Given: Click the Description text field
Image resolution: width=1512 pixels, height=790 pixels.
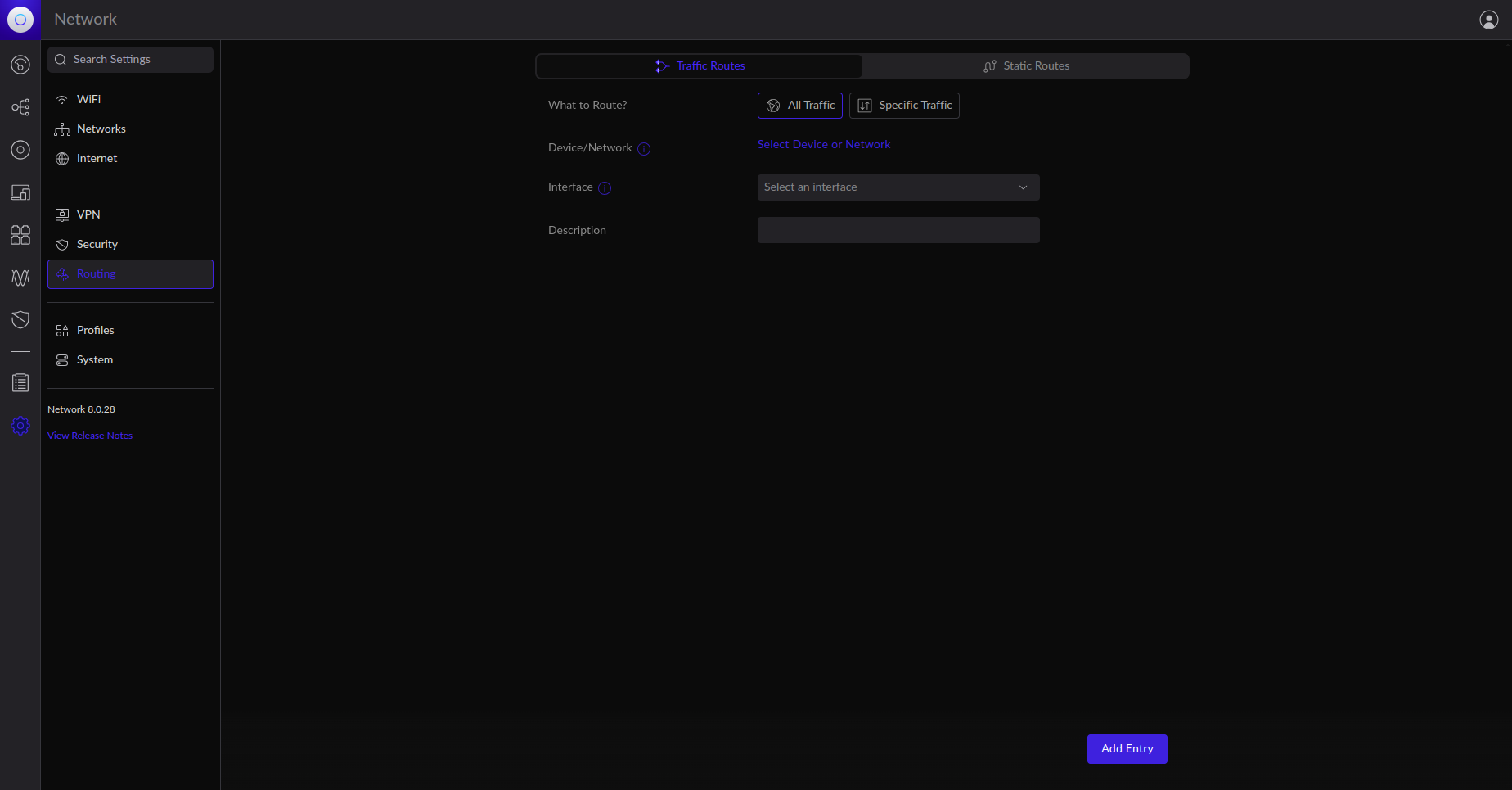Looking at the screenshot, I should [898, 230].
